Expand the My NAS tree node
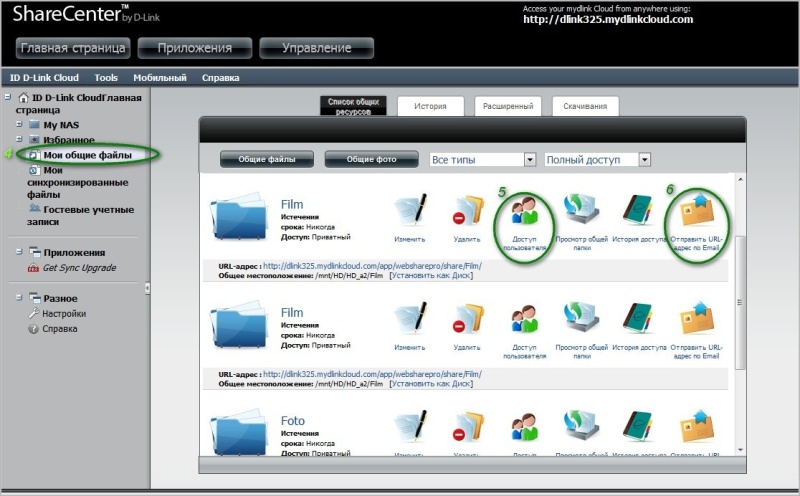Screen dimensions: 800x496 19,124
